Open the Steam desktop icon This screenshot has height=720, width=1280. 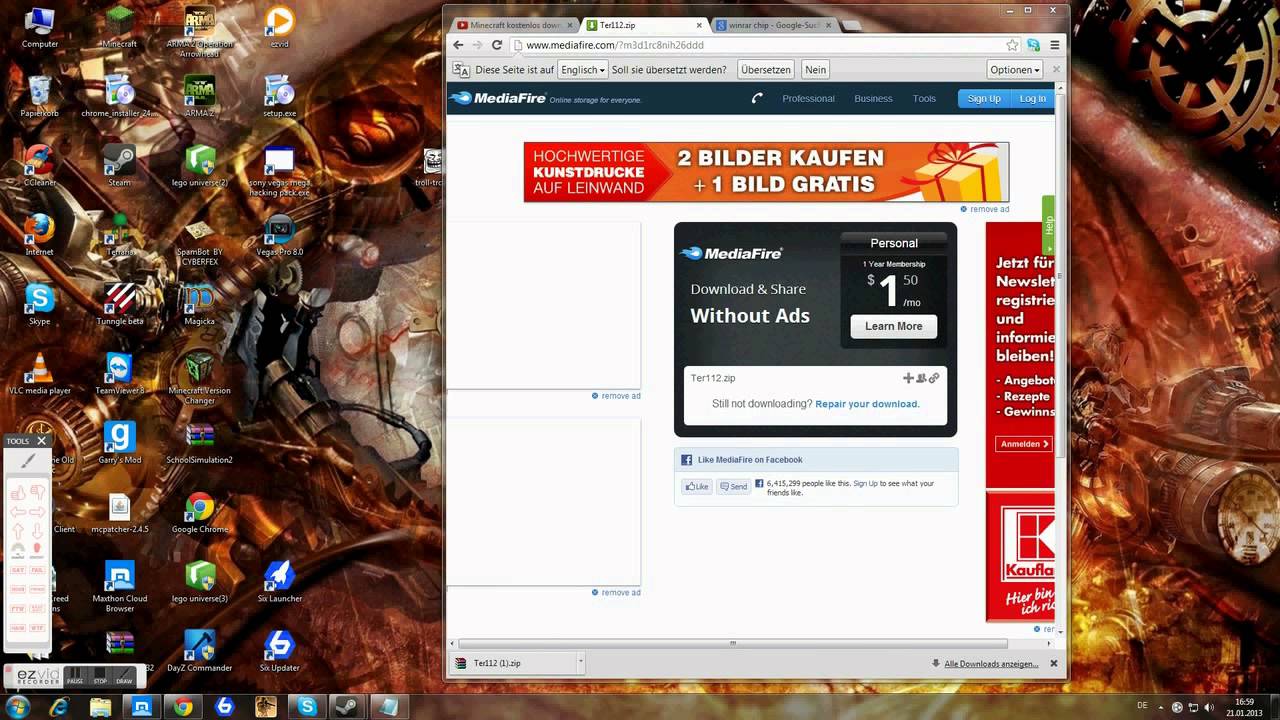[119, 166]
